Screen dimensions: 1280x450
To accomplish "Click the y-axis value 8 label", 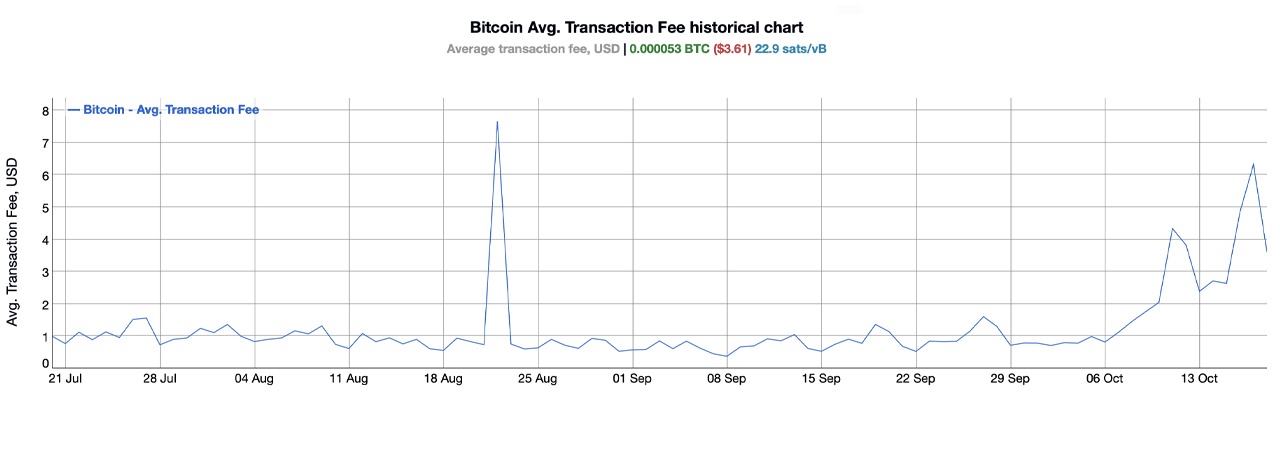I will 45,111.
